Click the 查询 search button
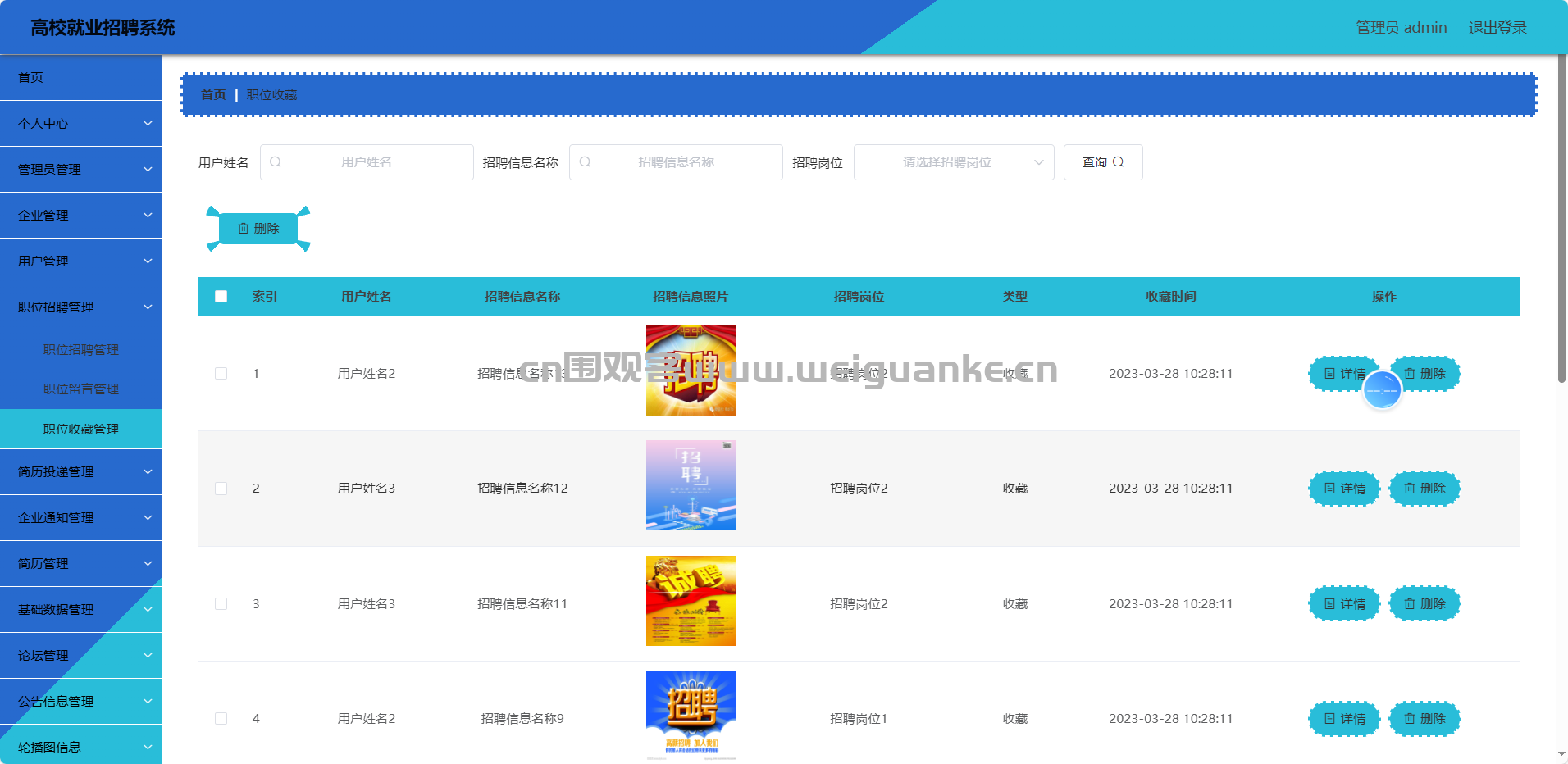Viewport: 1568px width, 764px height. [1102, 162]
